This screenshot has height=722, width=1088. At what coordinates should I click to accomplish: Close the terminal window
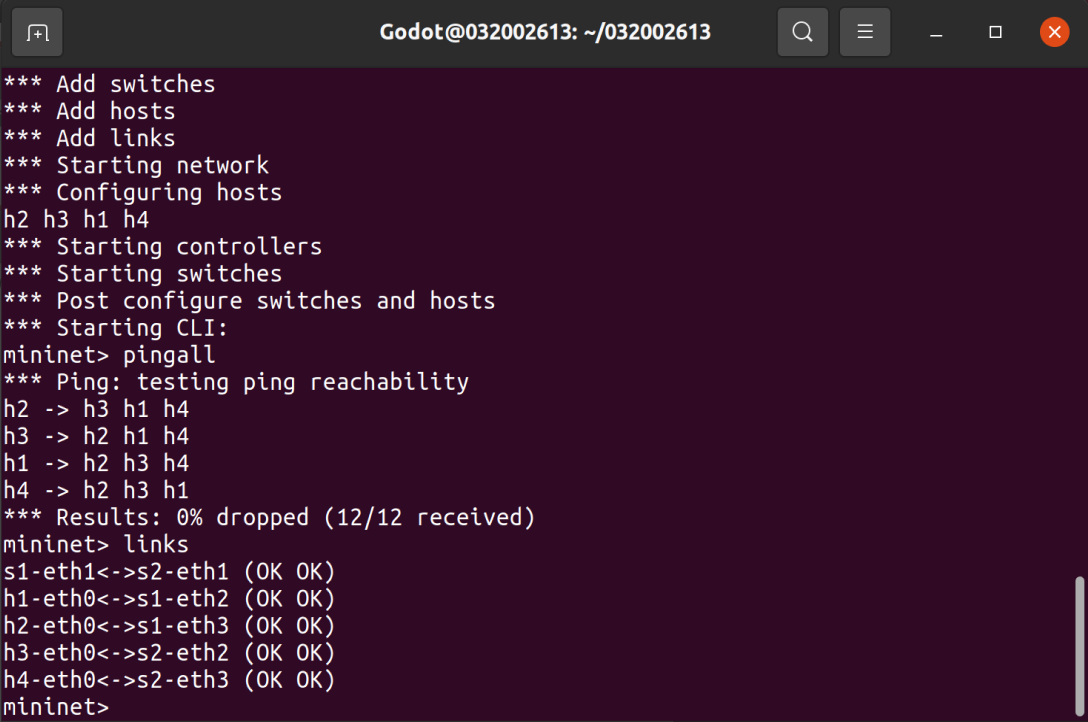pos(1054,33)
